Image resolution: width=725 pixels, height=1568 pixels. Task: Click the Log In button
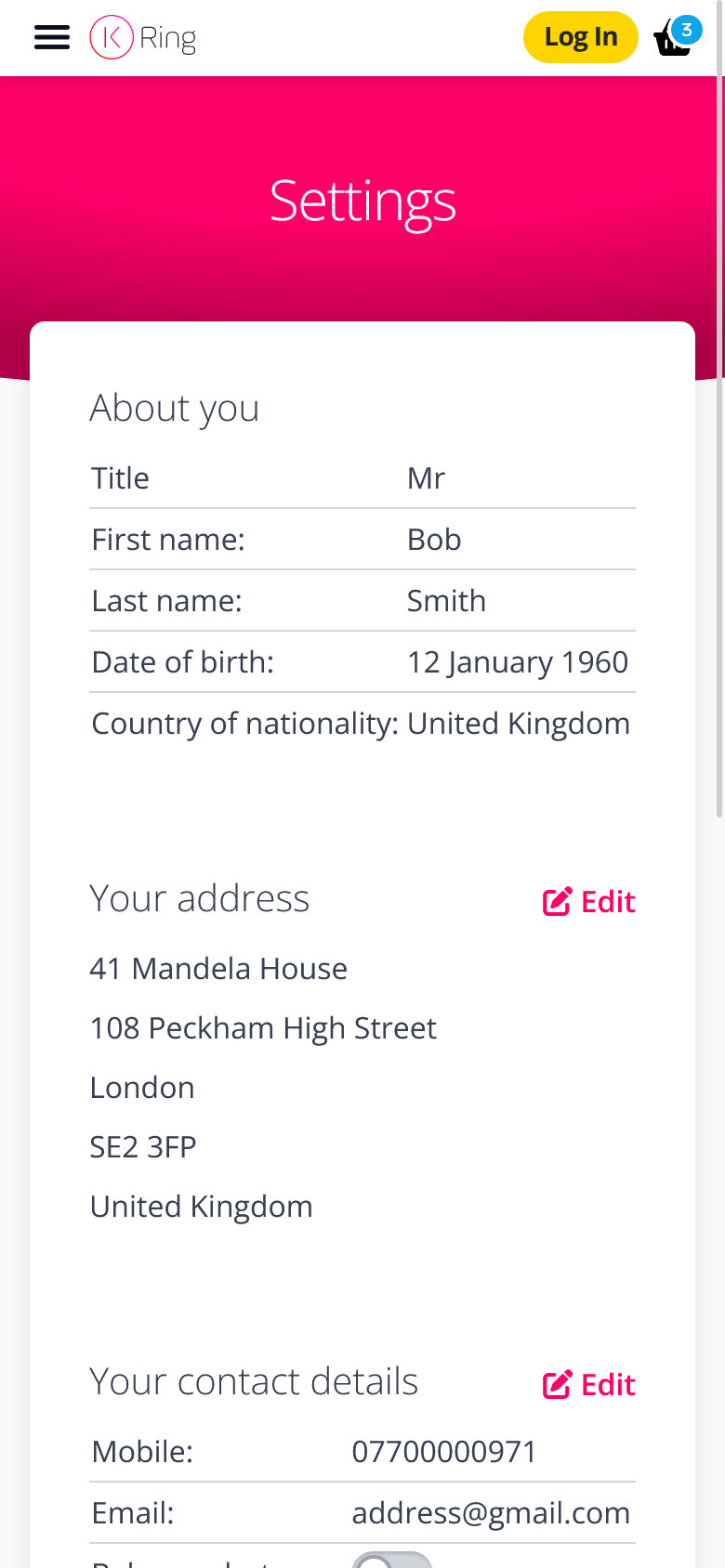tap(581, 37)
